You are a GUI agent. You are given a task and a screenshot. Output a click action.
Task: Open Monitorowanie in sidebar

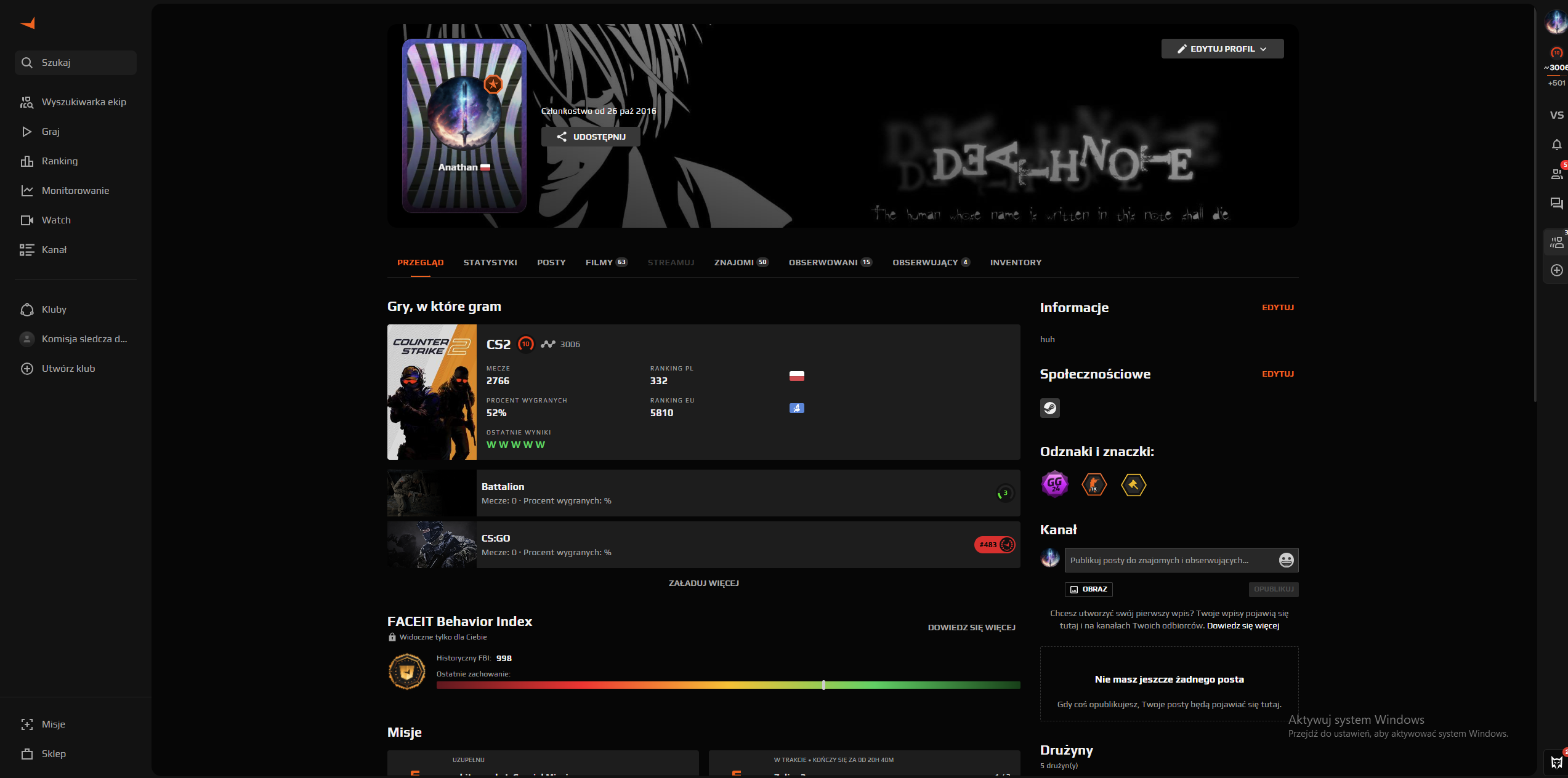[x=75, y=191]
